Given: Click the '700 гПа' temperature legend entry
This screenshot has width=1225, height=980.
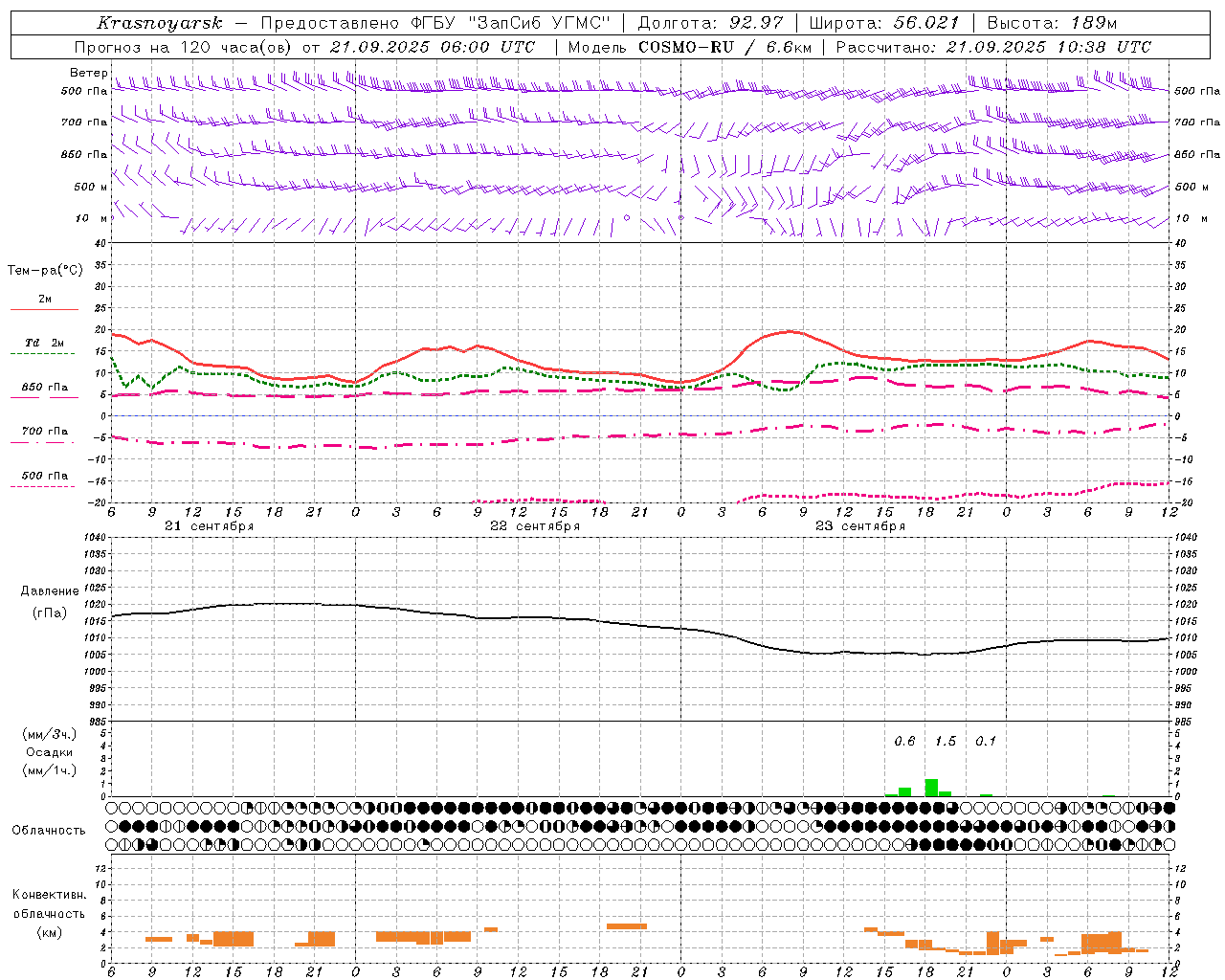Looking at the screenshot, I should coord(45,431).
